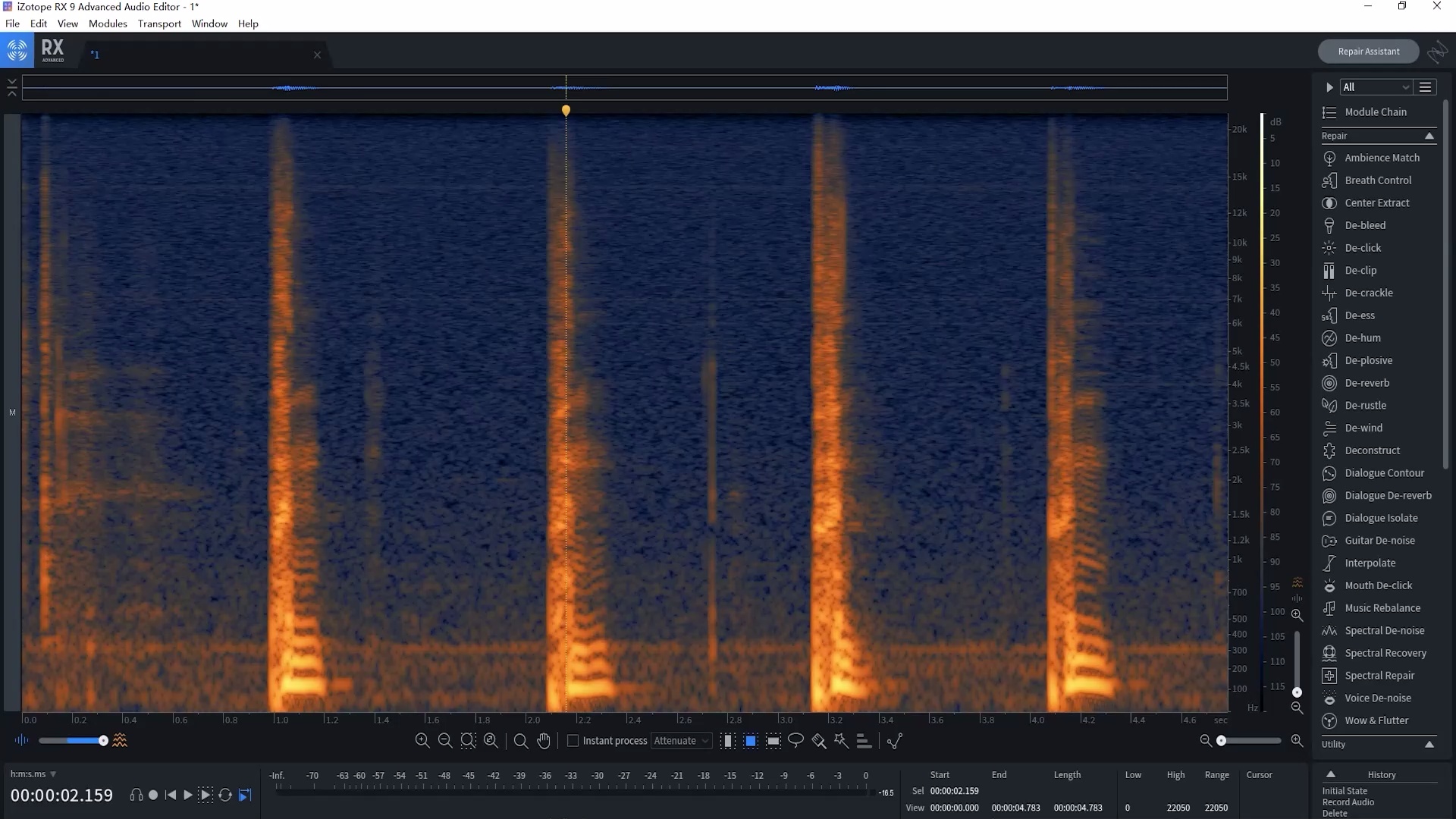Open the Module Chain
1456x819 pixels.
[x=1376, y=112]
